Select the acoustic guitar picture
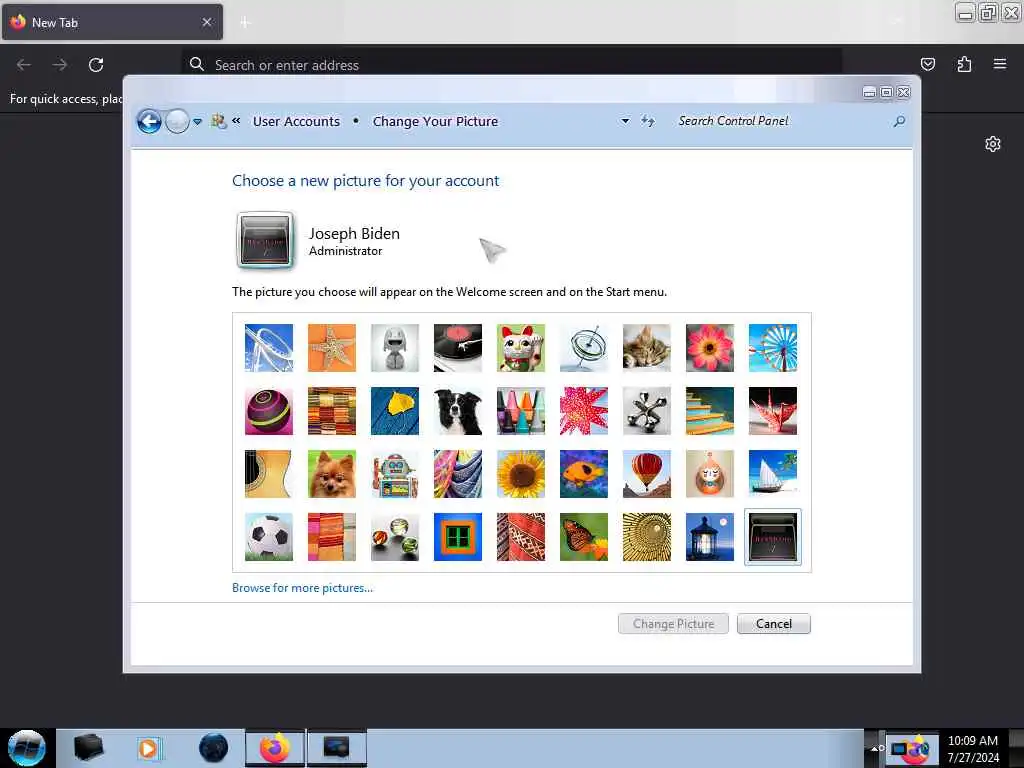This screenshot has width=1024, height=768. pos(269,474)
